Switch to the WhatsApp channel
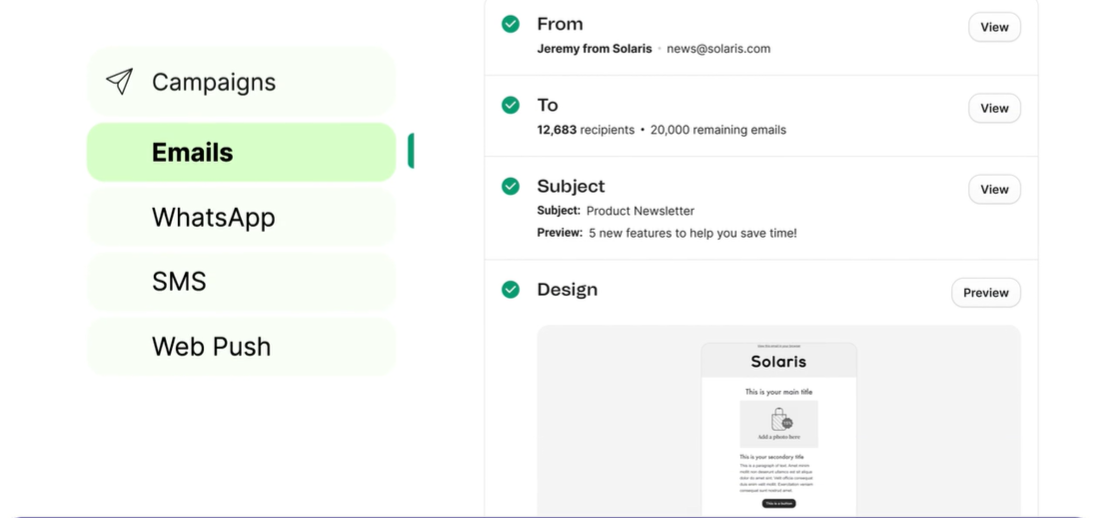Image resolution: width=1096 pixels, height=518 pixels. [241, 217]
